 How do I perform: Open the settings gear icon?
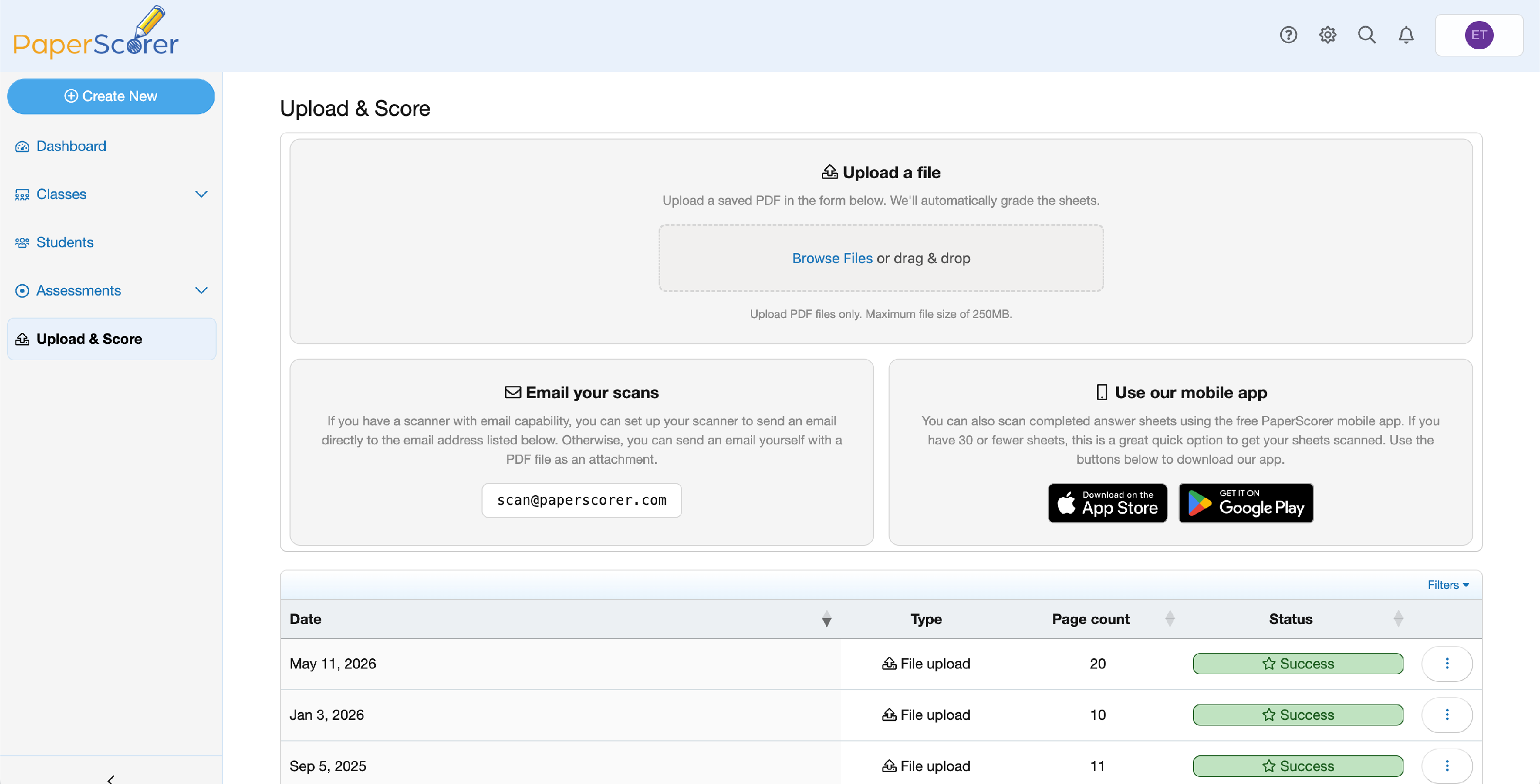pos(1327,35)
